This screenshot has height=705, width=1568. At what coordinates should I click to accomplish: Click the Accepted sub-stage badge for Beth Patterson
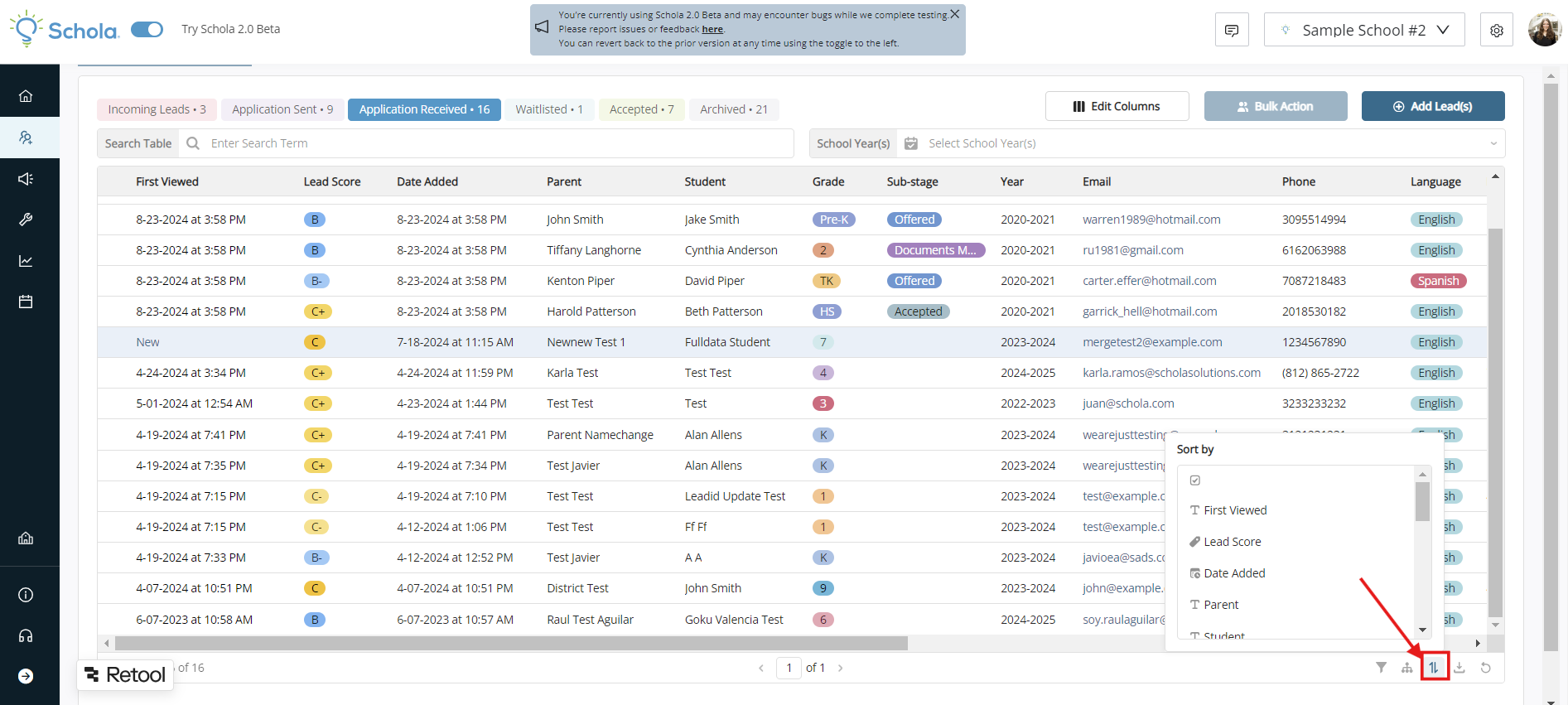(918, 311)
